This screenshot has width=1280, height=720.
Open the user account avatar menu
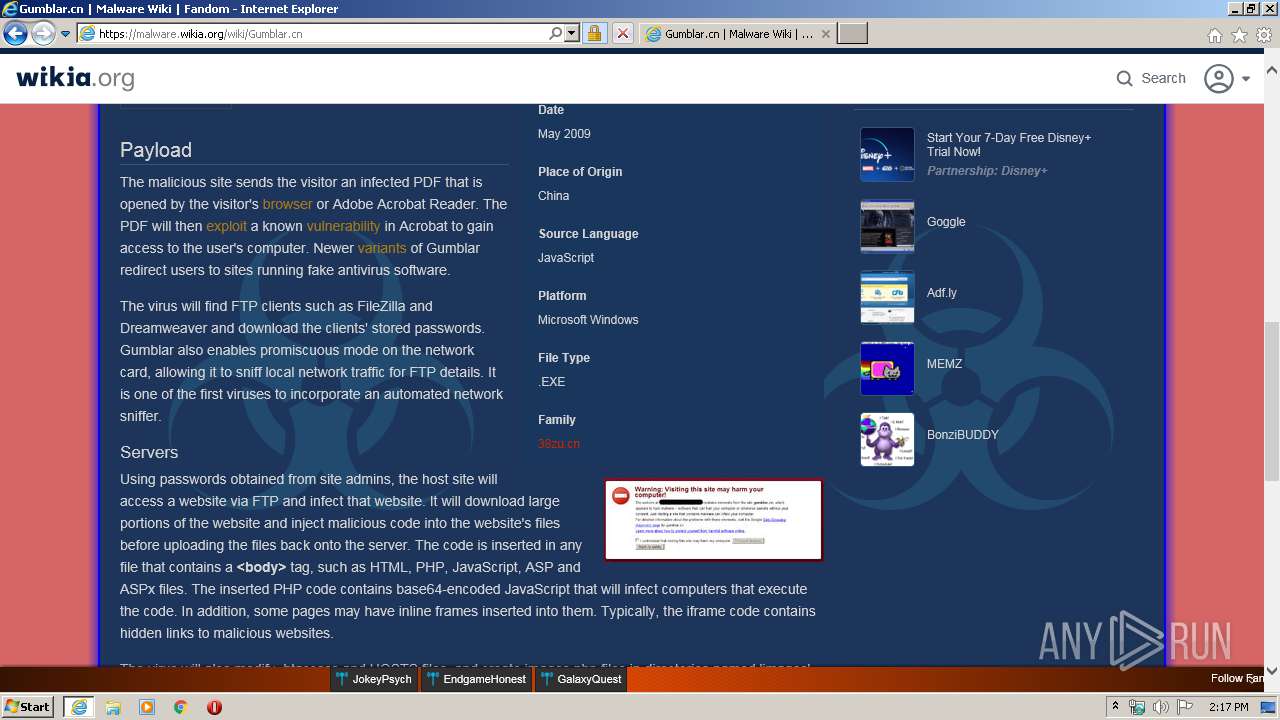1218,78
